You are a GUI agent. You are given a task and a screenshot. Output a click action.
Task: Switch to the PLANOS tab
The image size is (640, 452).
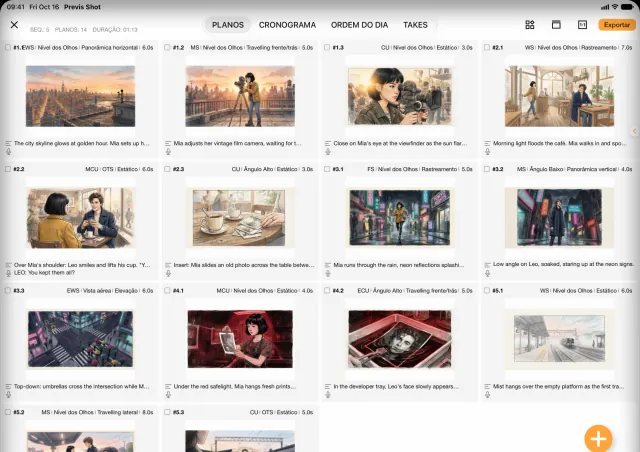(228, 25)
